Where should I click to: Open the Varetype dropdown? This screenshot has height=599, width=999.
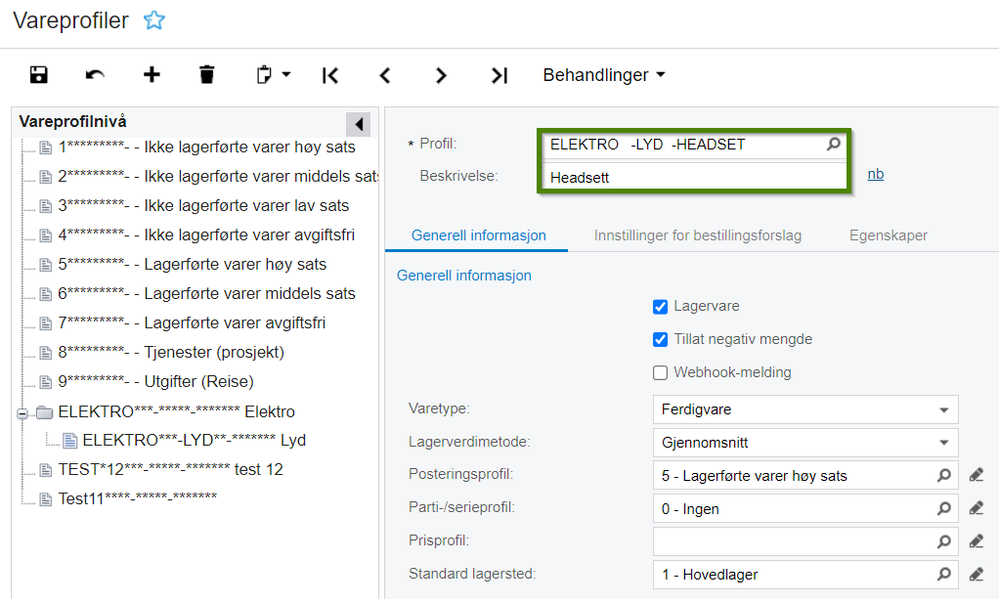point(805,410)
